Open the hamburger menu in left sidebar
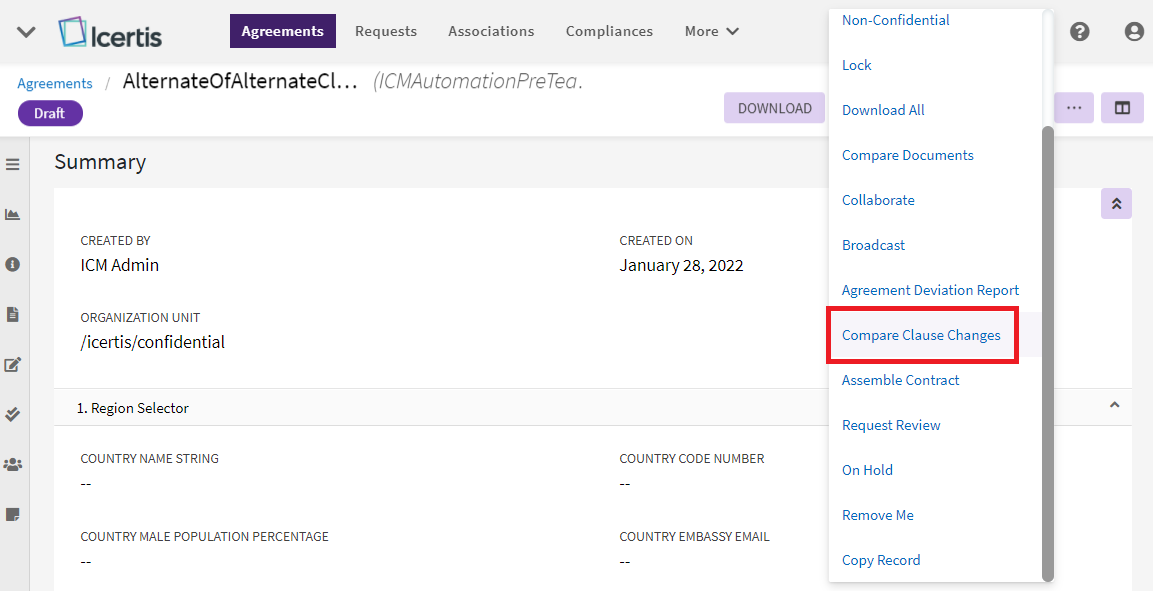The image size is (1153, 591). (x=13, y=164)
